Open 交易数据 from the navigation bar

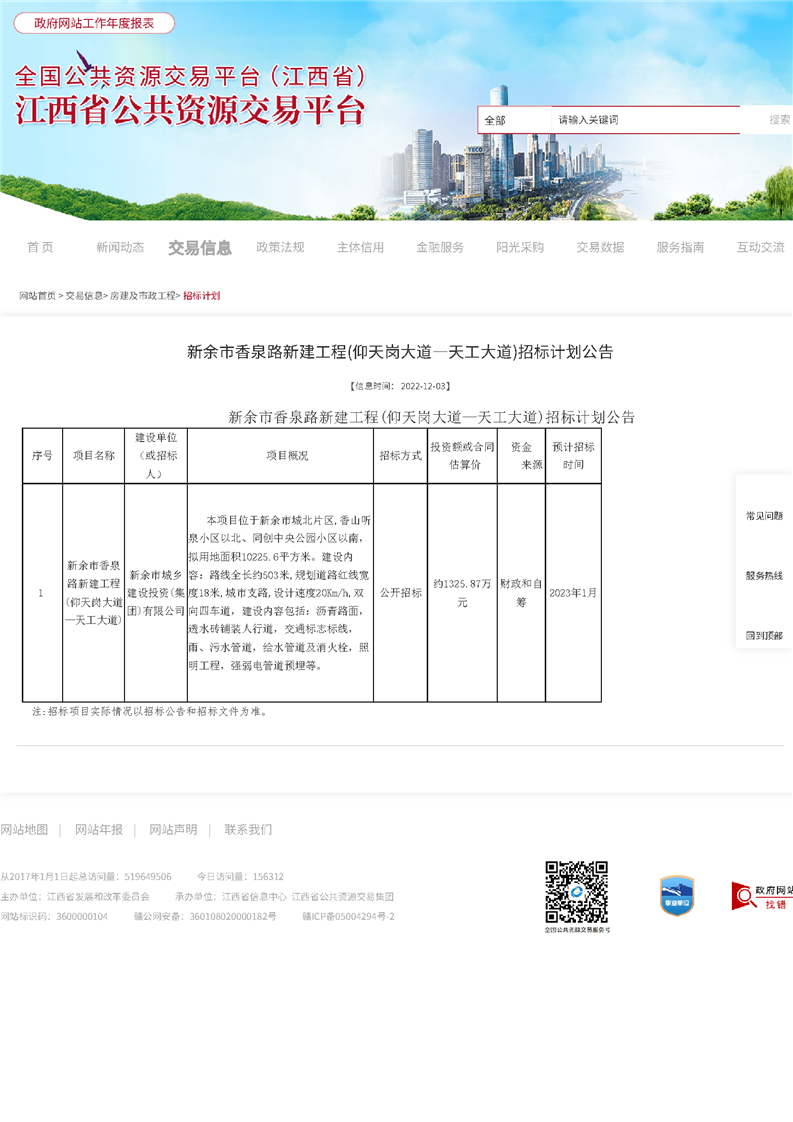pyautogui.click(x=600, y=247)
